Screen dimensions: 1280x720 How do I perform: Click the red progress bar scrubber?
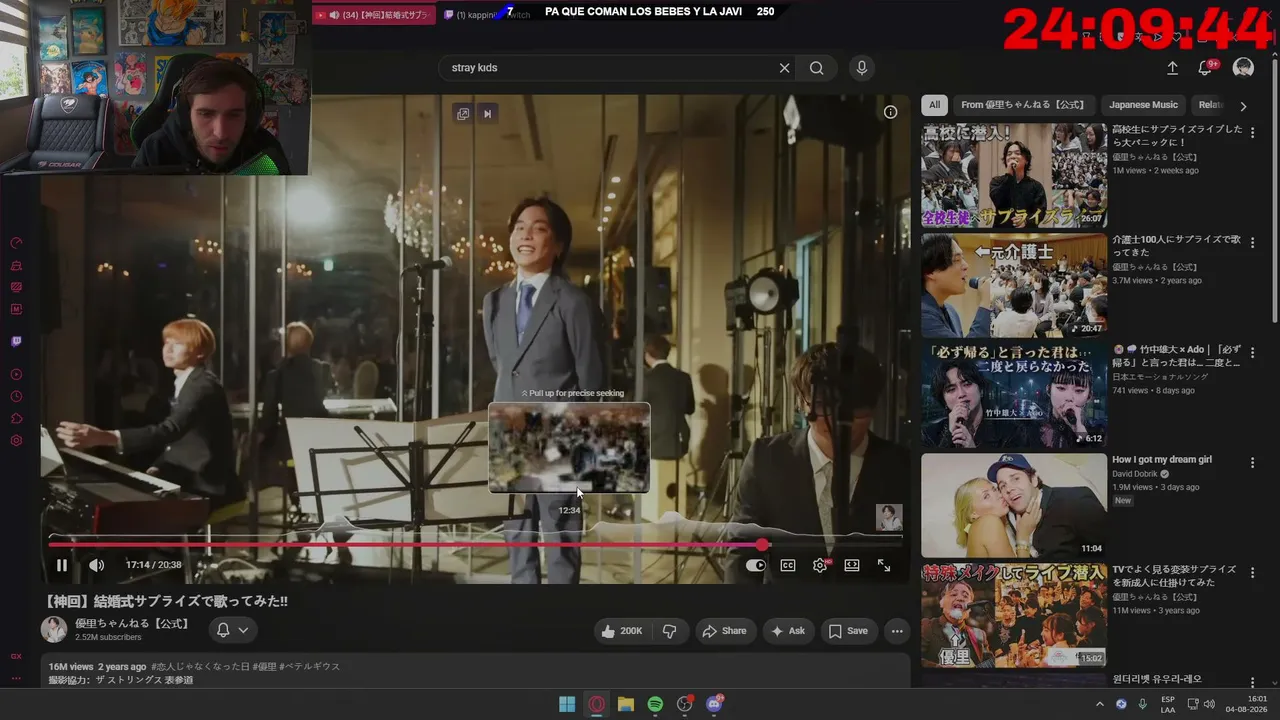click(x=763, y=545)
